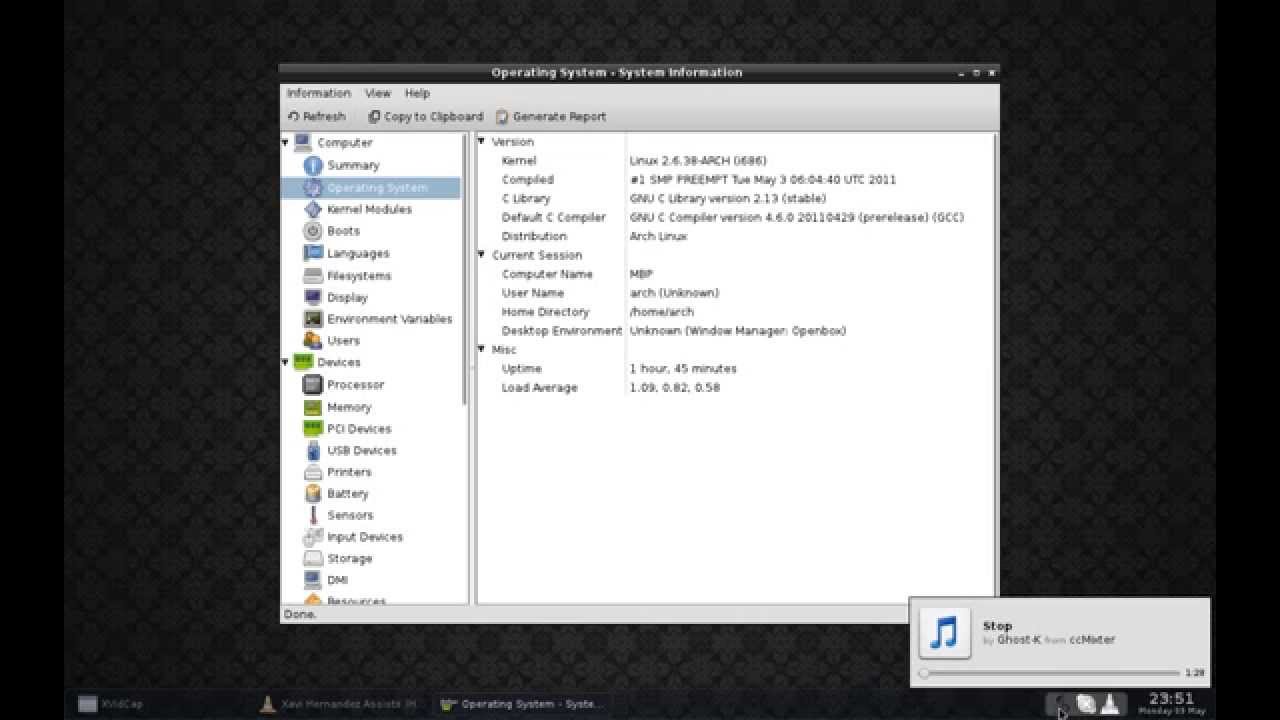
Task: Click the Arch Linux distribution value
Action: click(658, 236)
